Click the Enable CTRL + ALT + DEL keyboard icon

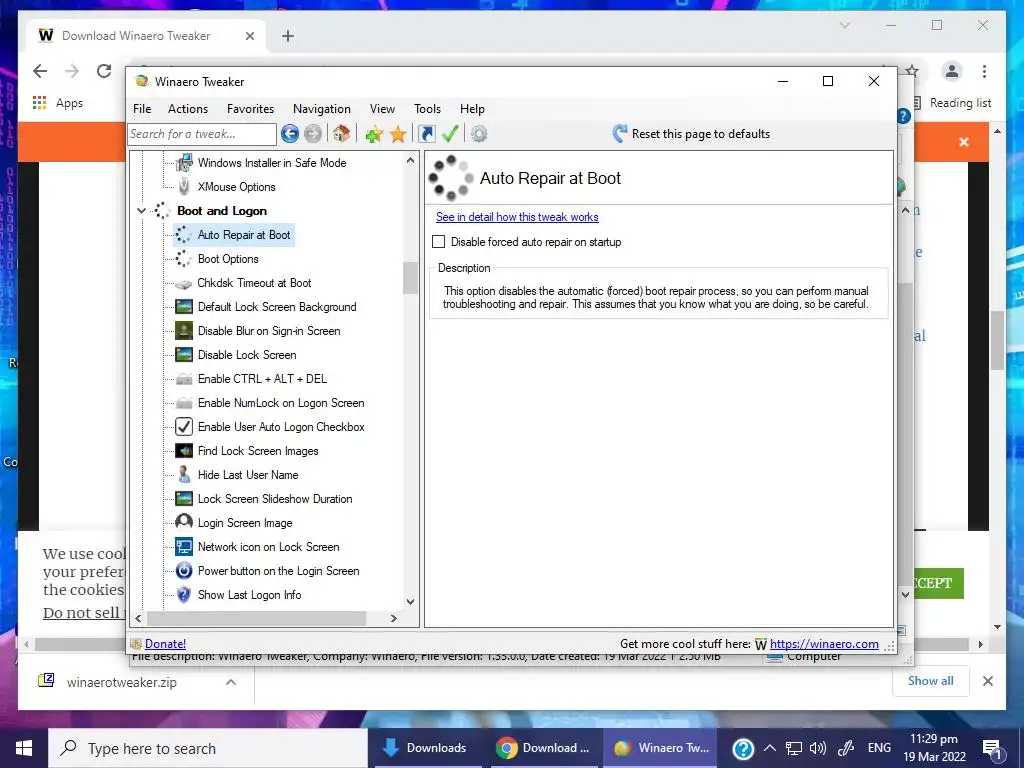[184, 379]
